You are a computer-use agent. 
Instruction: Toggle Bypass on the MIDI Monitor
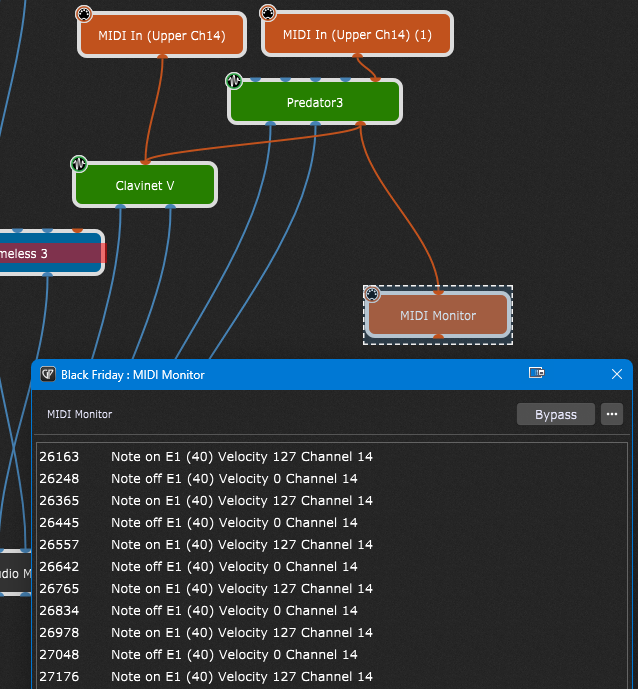[x=555, y=414]
